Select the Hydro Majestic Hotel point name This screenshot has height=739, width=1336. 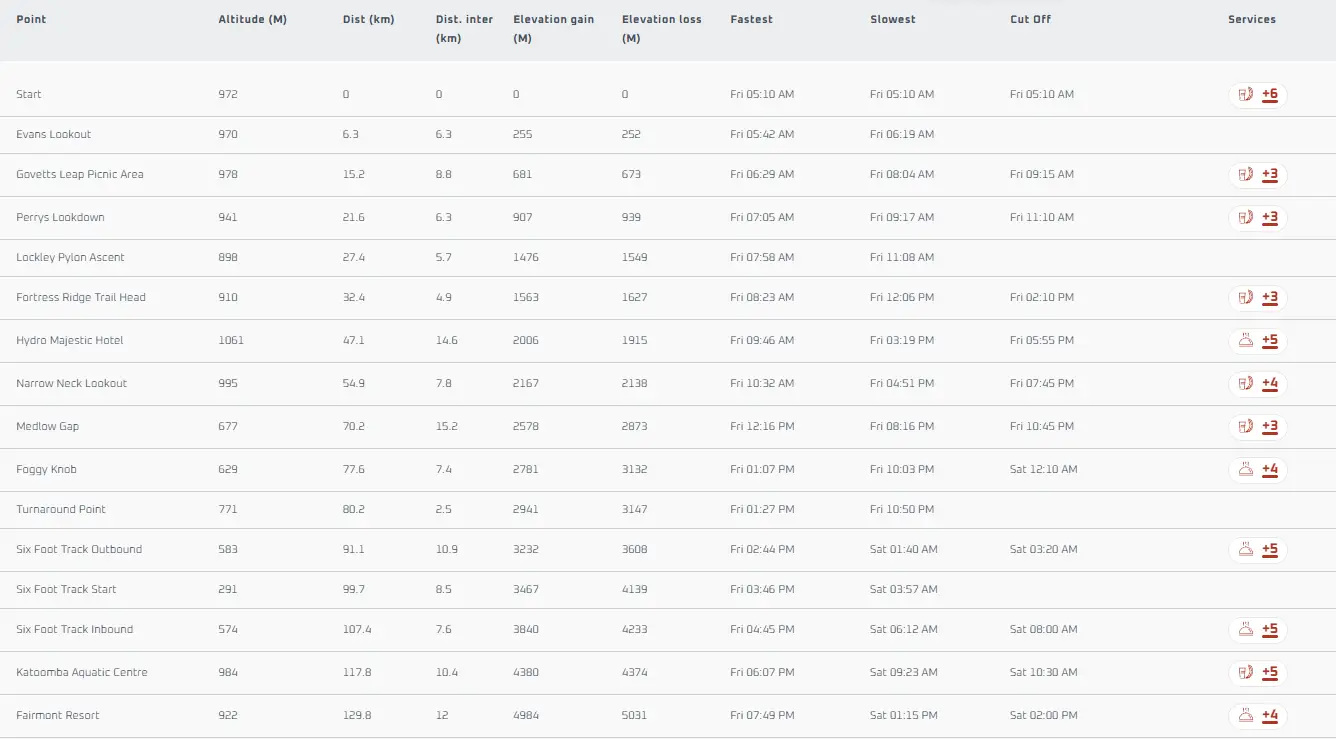click(x=70, y=340)
